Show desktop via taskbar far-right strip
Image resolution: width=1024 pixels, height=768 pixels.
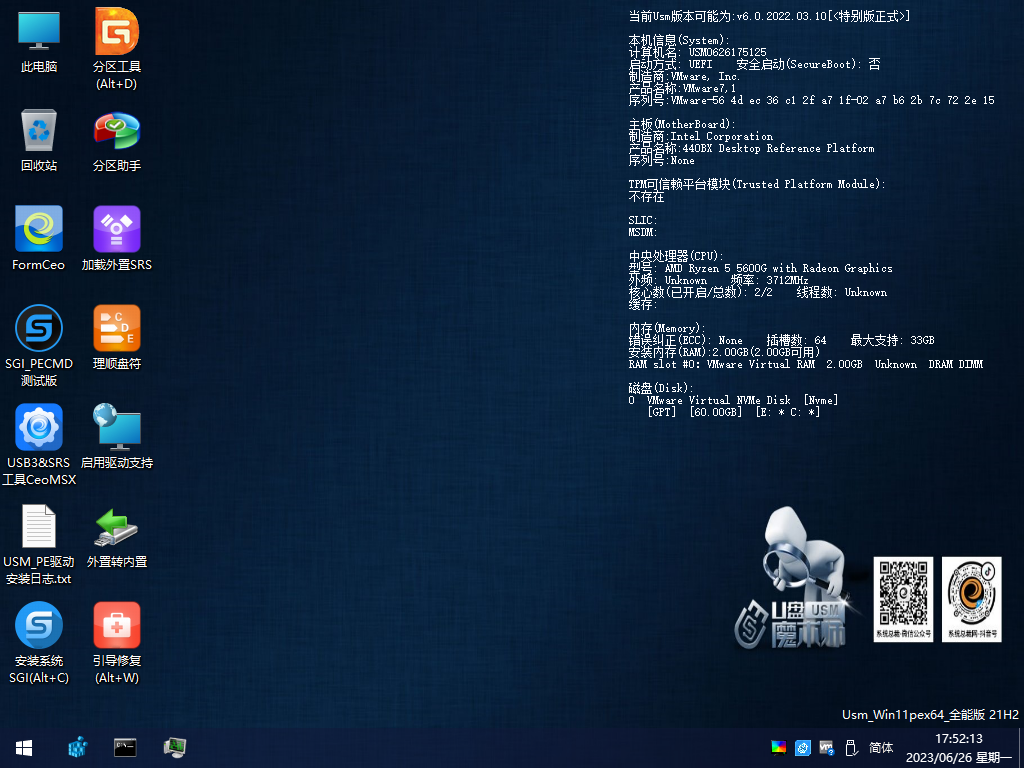pyautogui.click(x=1021, y=748)
